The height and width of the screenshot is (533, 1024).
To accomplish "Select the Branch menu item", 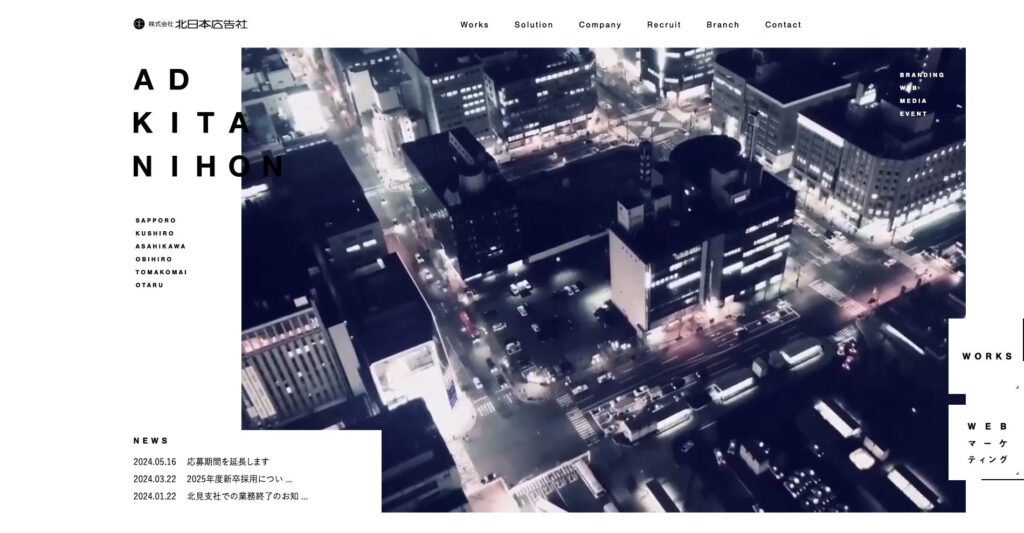I will [722, 25].
